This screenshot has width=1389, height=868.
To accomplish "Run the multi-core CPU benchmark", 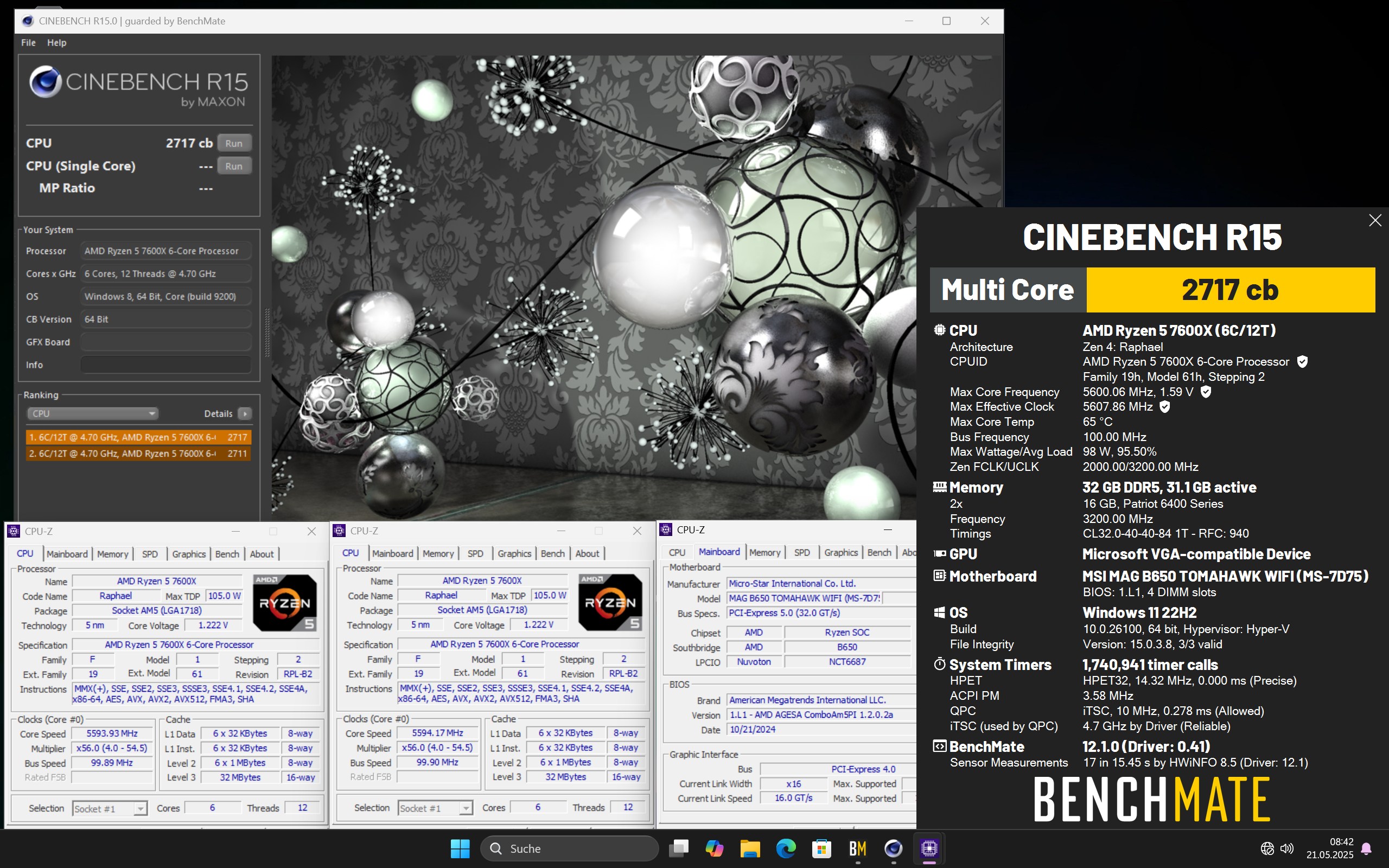I will [234, 143].
